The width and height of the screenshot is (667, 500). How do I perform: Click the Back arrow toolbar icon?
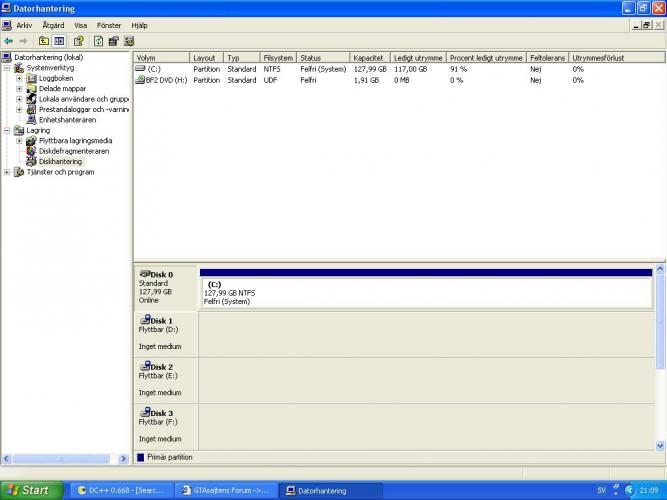(9, 41)
